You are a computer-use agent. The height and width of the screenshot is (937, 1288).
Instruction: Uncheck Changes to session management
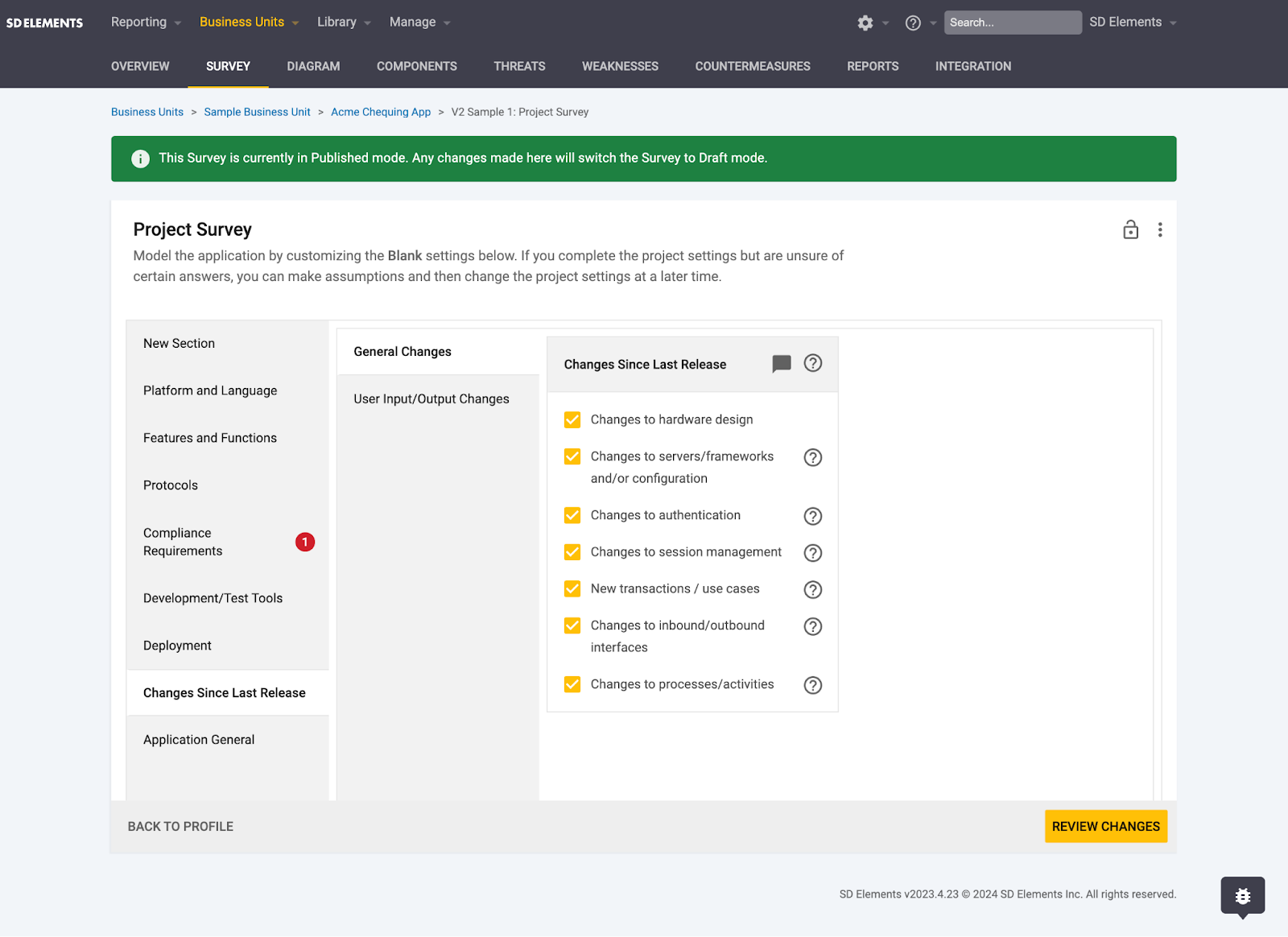tap(572, 552)
